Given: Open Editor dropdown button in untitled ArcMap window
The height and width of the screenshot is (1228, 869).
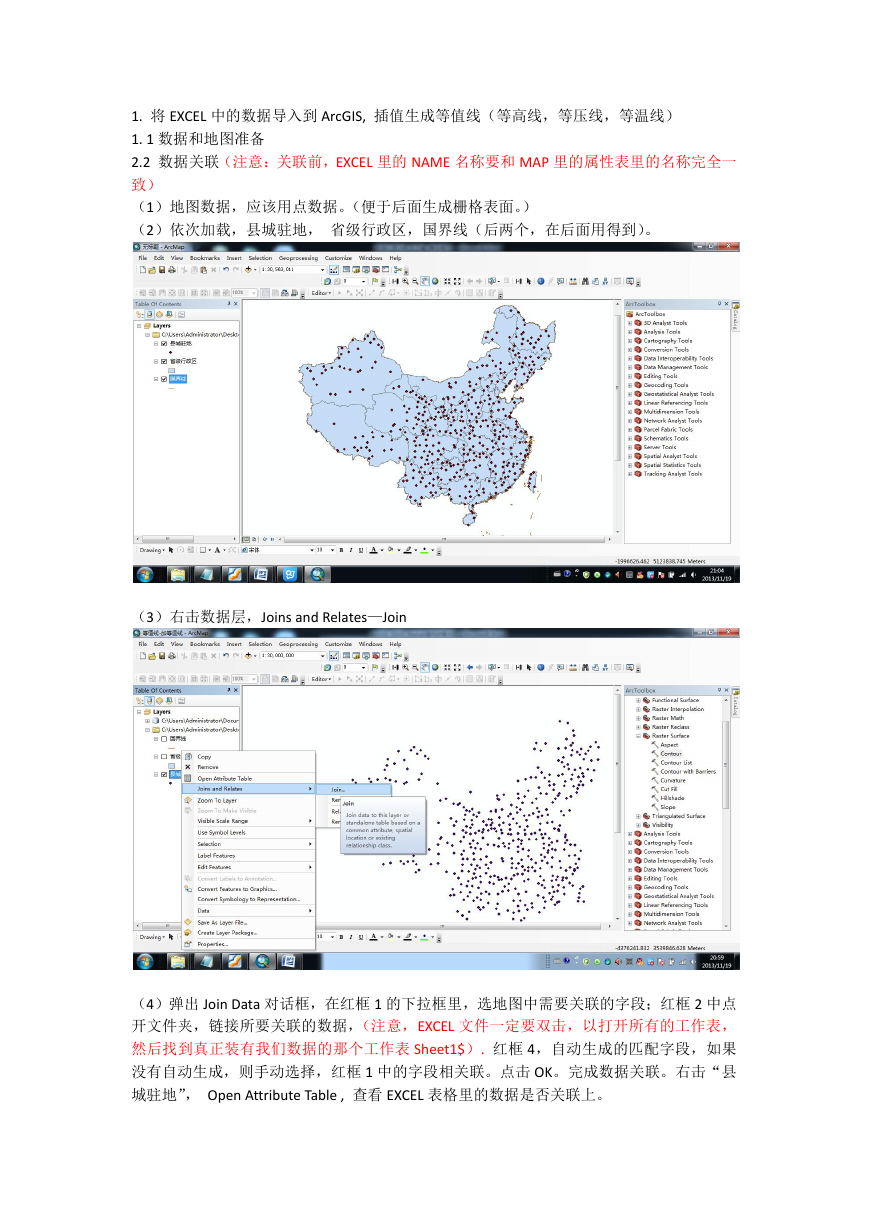Looking at the screenshot, I should click(x=322, y=293).
